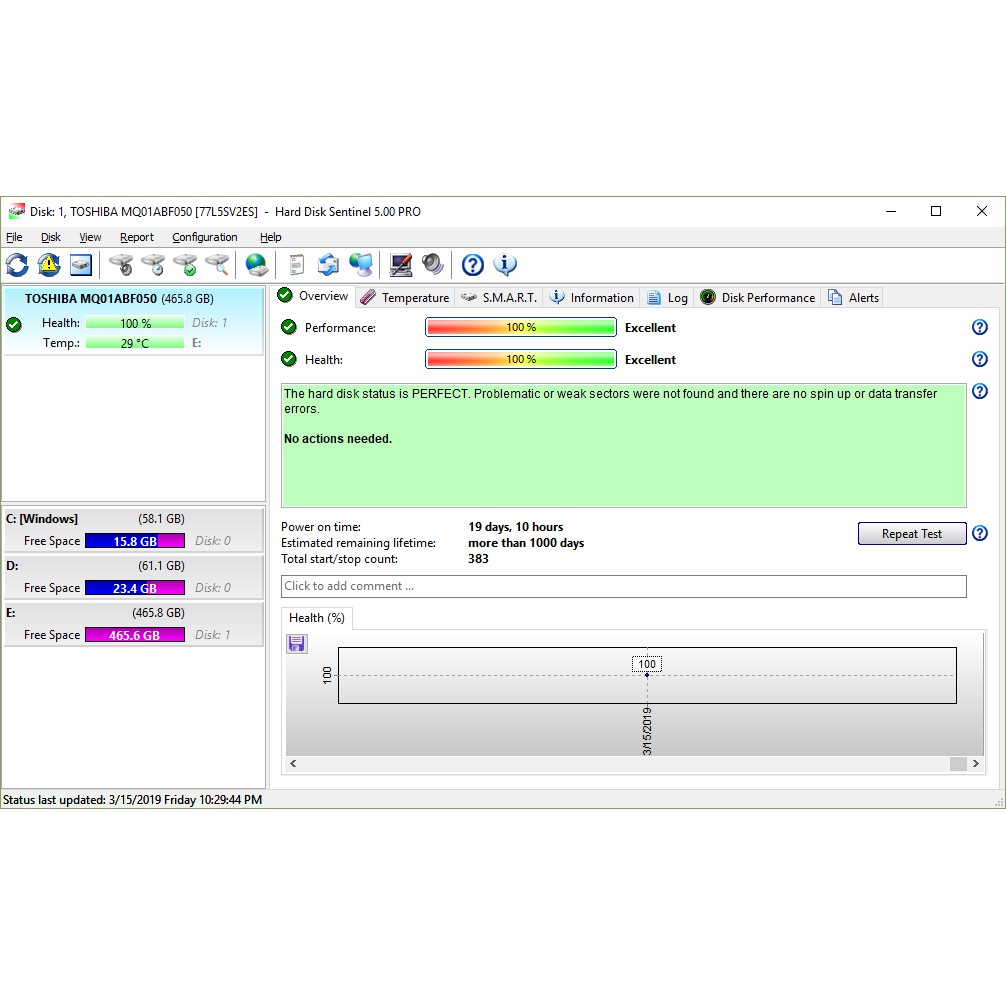The image size is (1006, 1006).
Task: Click the disk with magnifier toolbar icon
Action: tap(217, 265)
